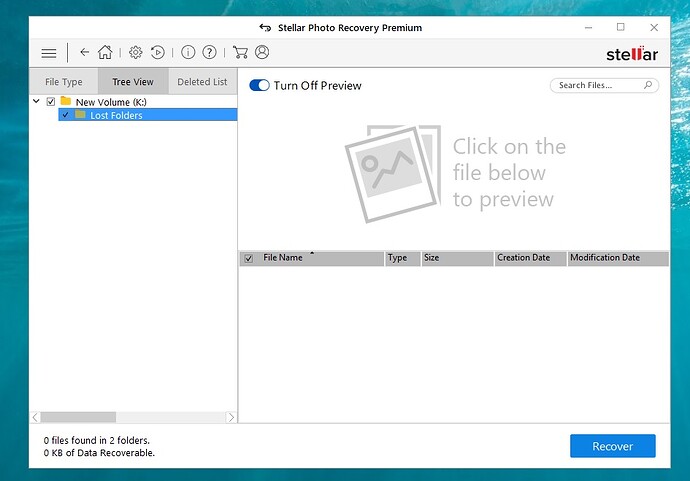Toggle the File Name select-all checkbox
Screen dimensions: 690x481
pyautogui.click(x=249, y=259)
